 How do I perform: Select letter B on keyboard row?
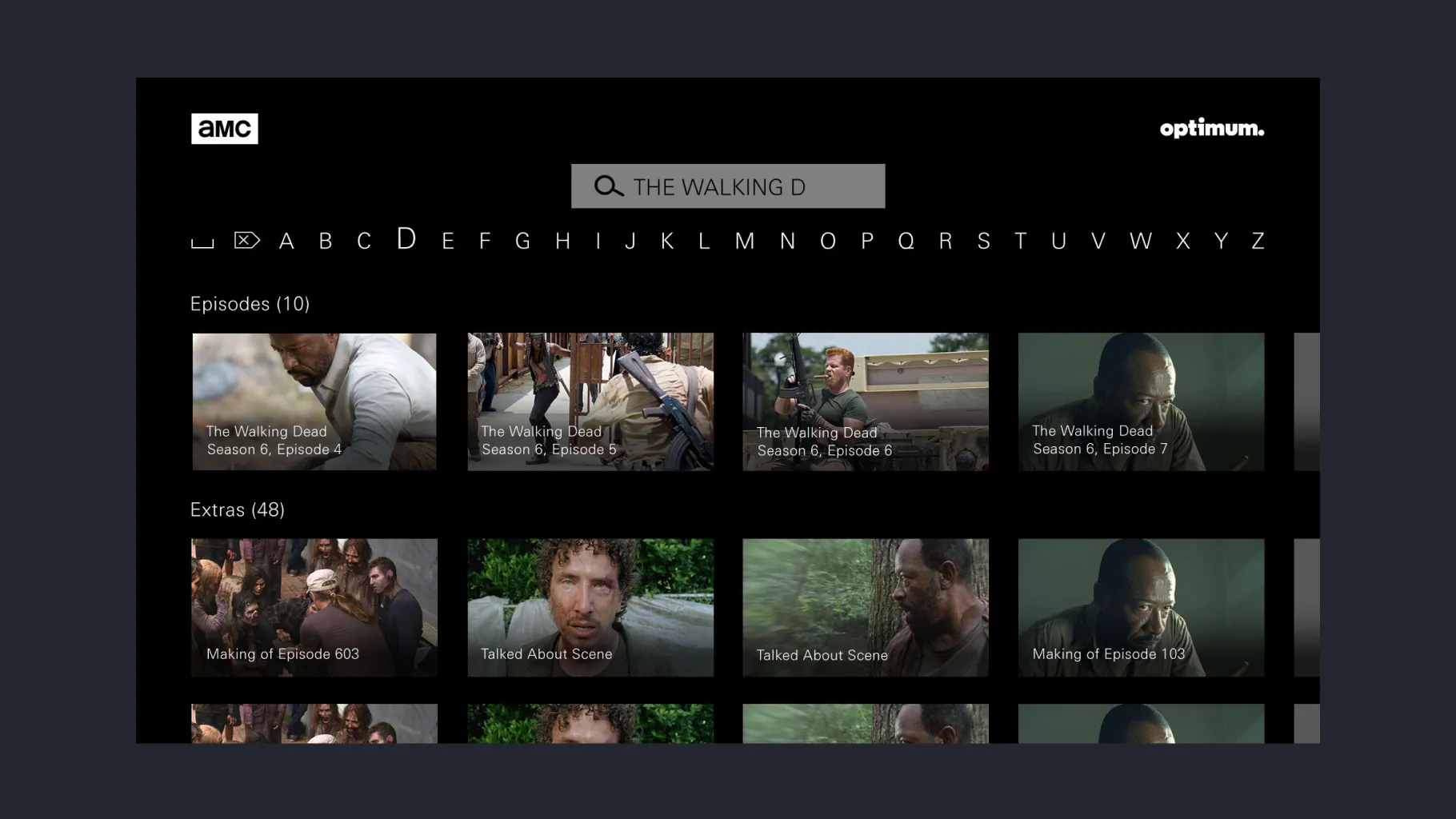coord(326,241)
